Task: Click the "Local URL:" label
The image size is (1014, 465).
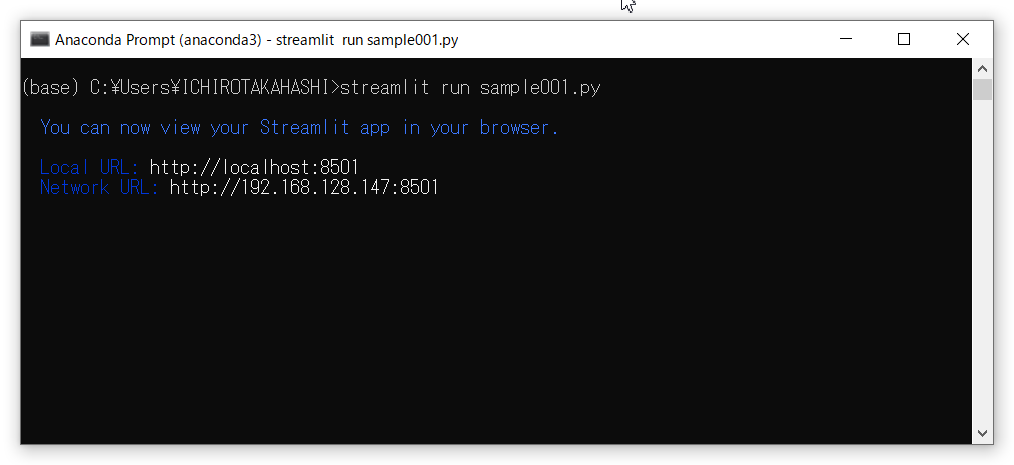Action: point(89,167)
